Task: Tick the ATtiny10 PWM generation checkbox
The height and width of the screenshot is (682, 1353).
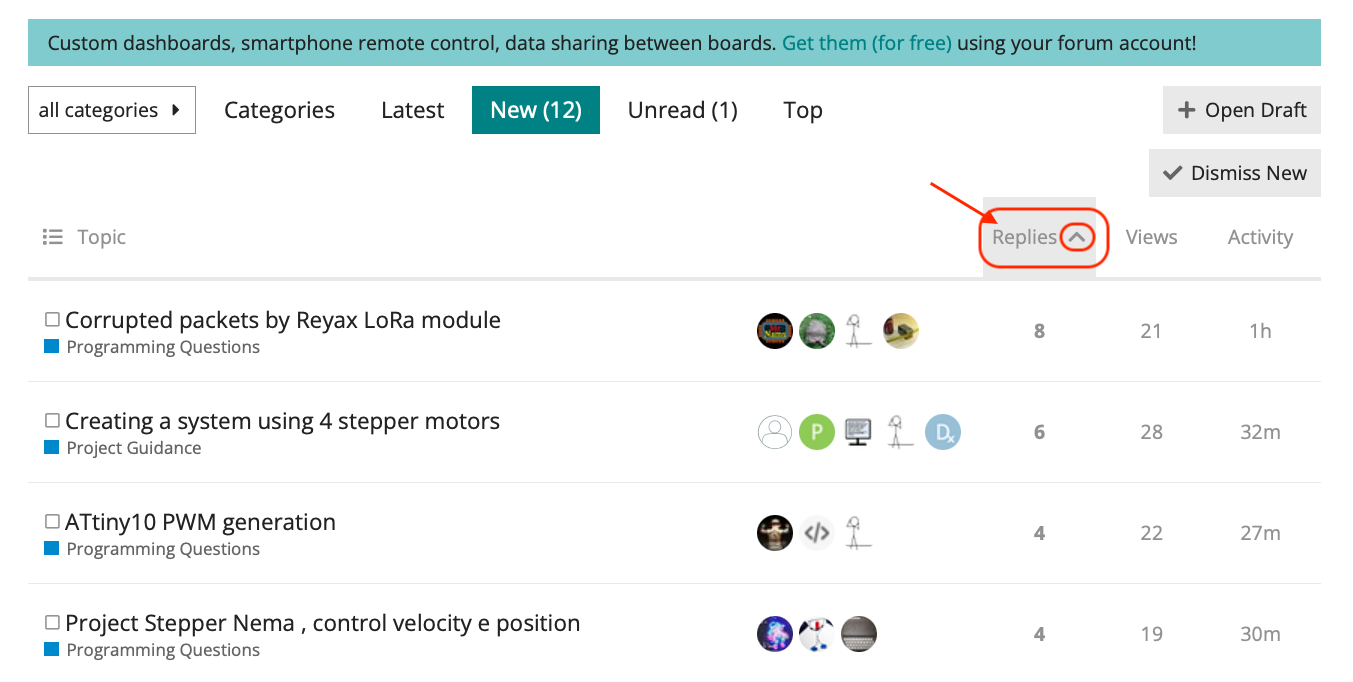Action: 53,522
